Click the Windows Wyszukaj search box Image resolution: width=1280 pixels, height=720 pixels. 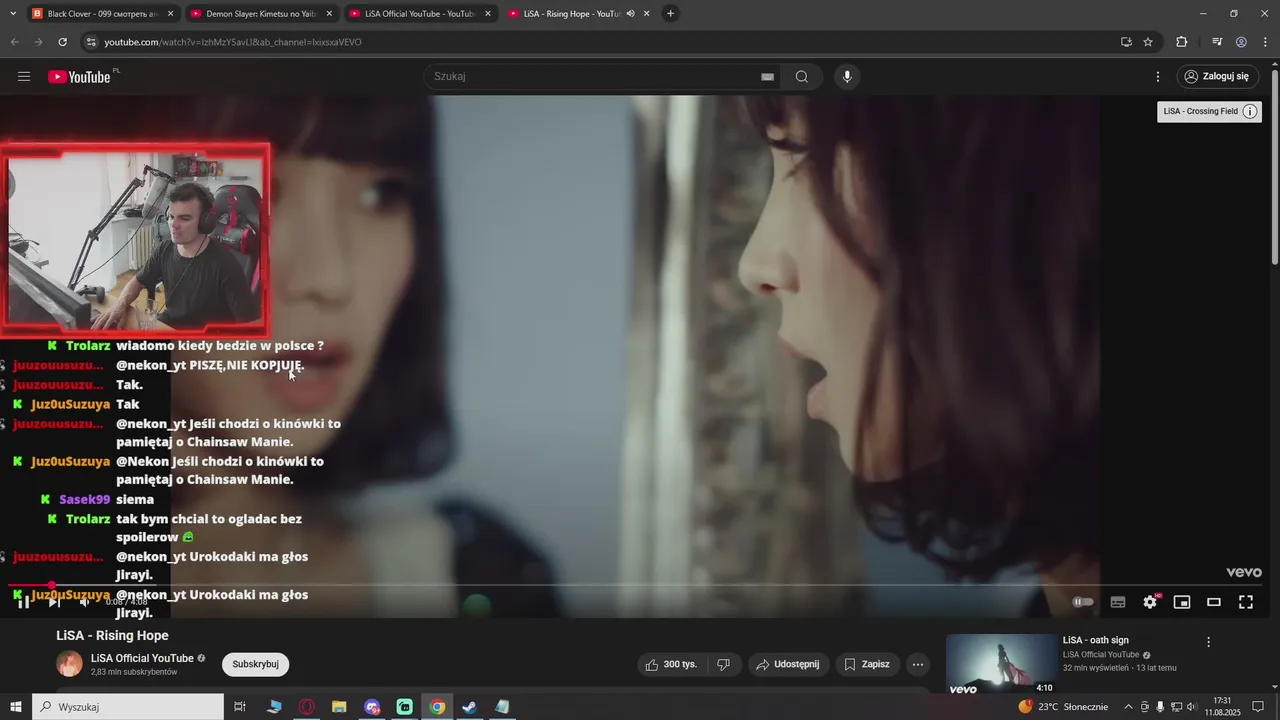(128, 707)
